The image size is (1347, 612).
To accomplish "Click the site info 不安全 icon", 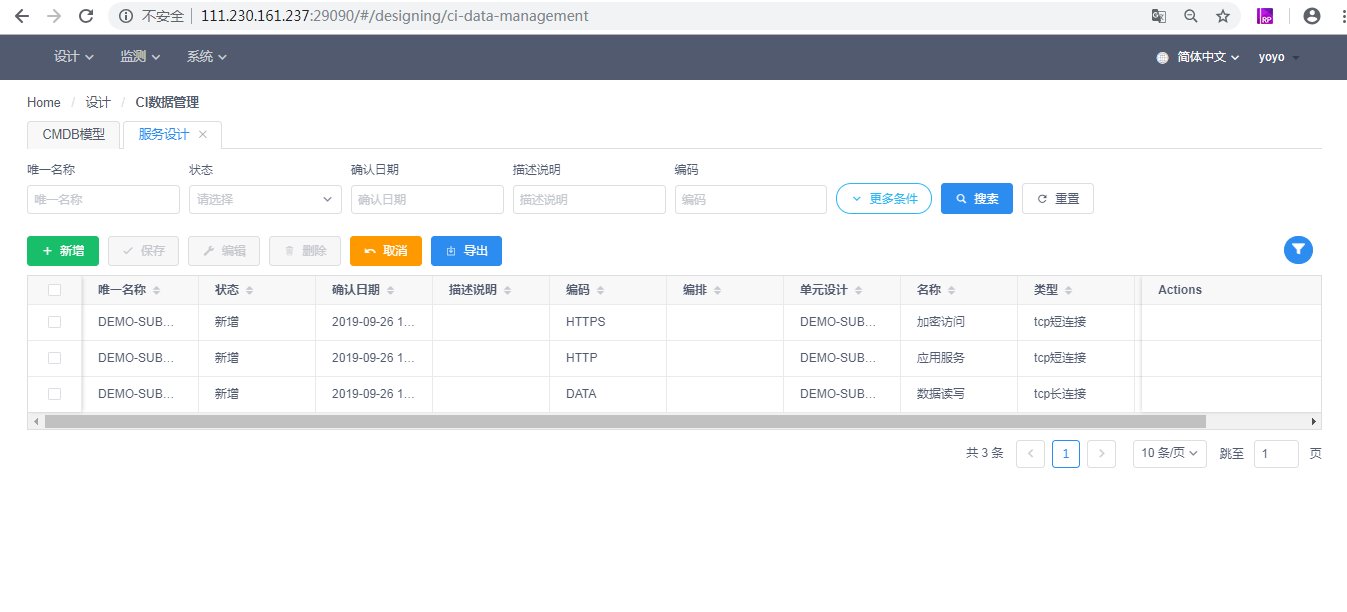I will click(124, 16).
